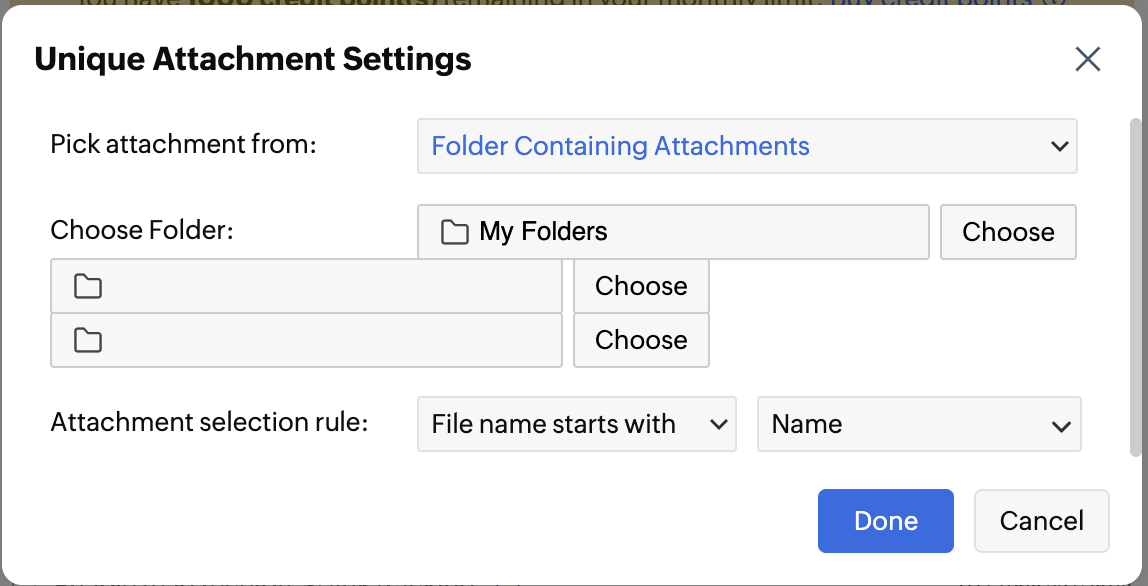Click the Attachment selection rule label
This screenshot has height=586, width=1148.
click(209, 422)
